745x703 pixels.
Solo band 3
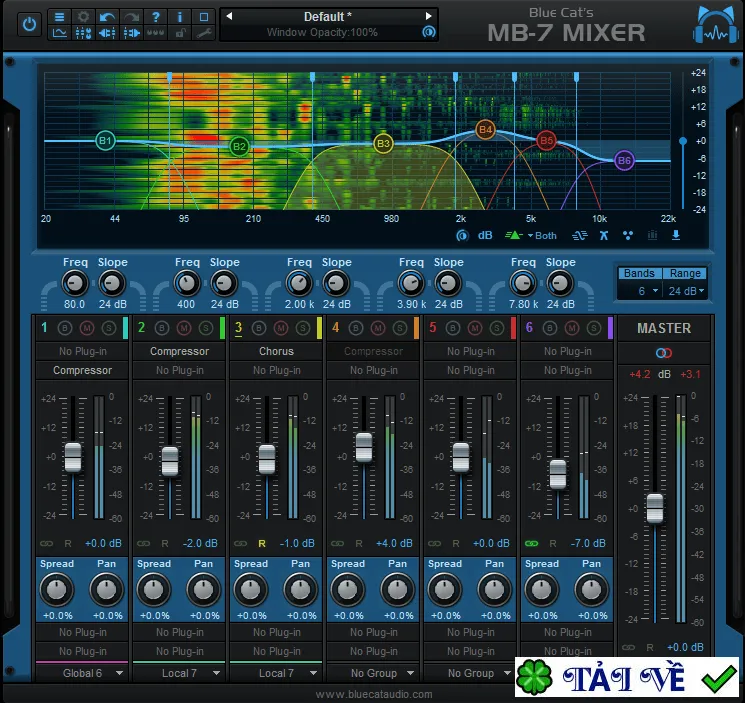(303, 328)
